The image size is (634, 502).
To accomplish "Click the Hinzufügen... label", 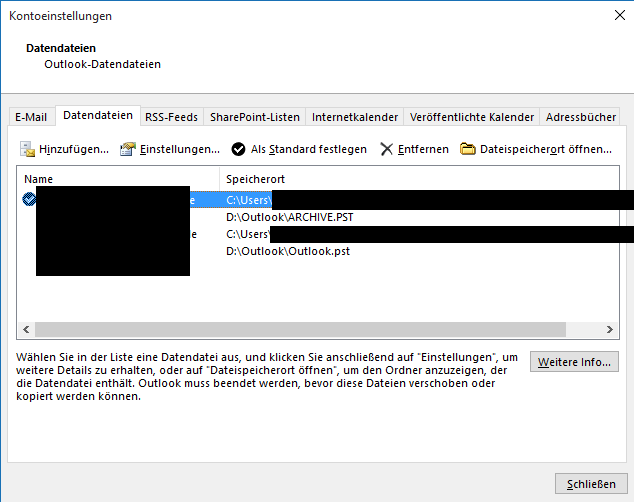I will pyautogui.click(x=74, y=149).
